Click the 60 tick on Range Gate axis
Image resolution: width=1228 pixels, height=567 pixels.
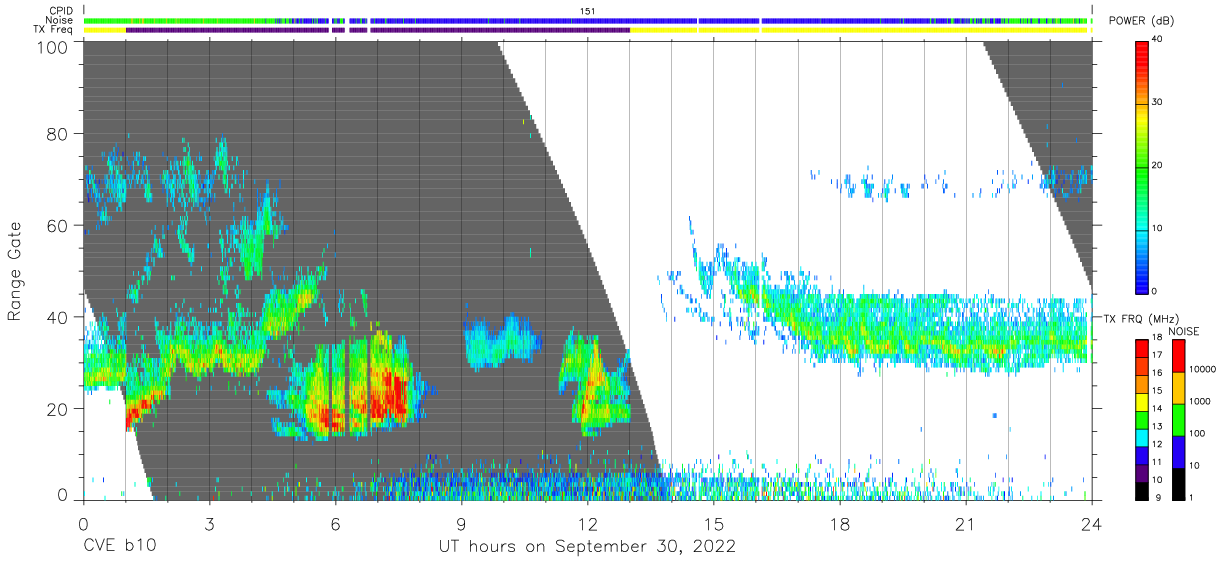tap(56, 226)
